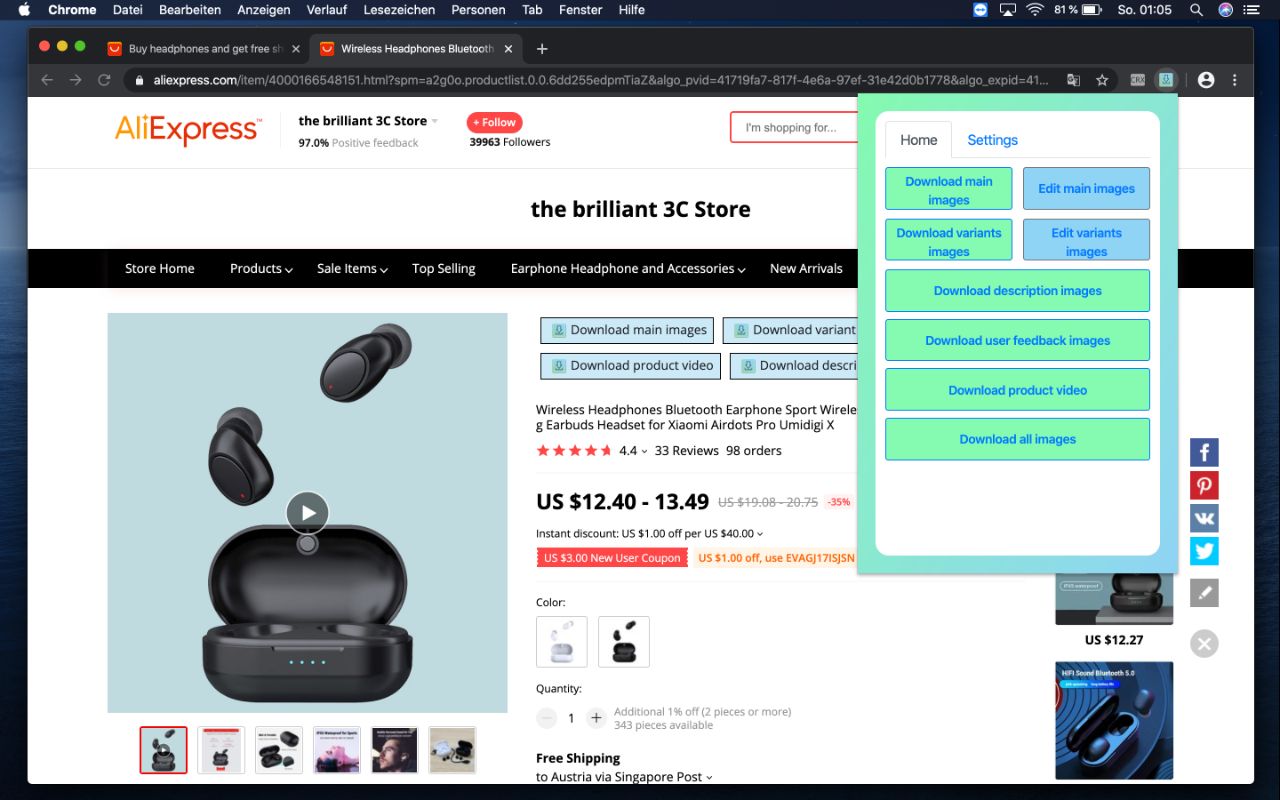Increase quantity with the plus stepper
1280x800 pixels.
coord(596,718)
